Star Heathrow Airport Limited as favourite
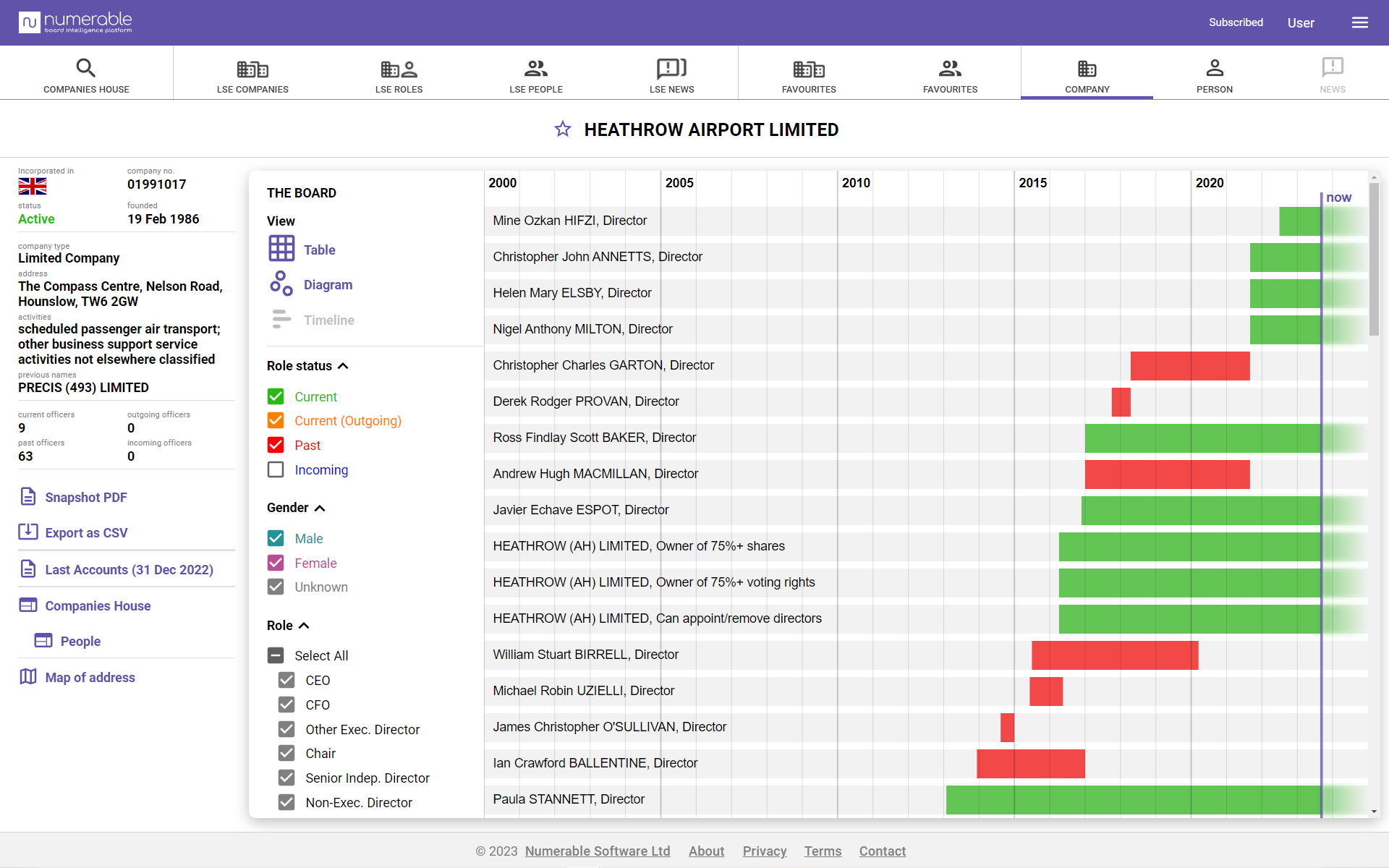Image resolution: width=1389 pixels, height=868 pixels. click(563, 129)
